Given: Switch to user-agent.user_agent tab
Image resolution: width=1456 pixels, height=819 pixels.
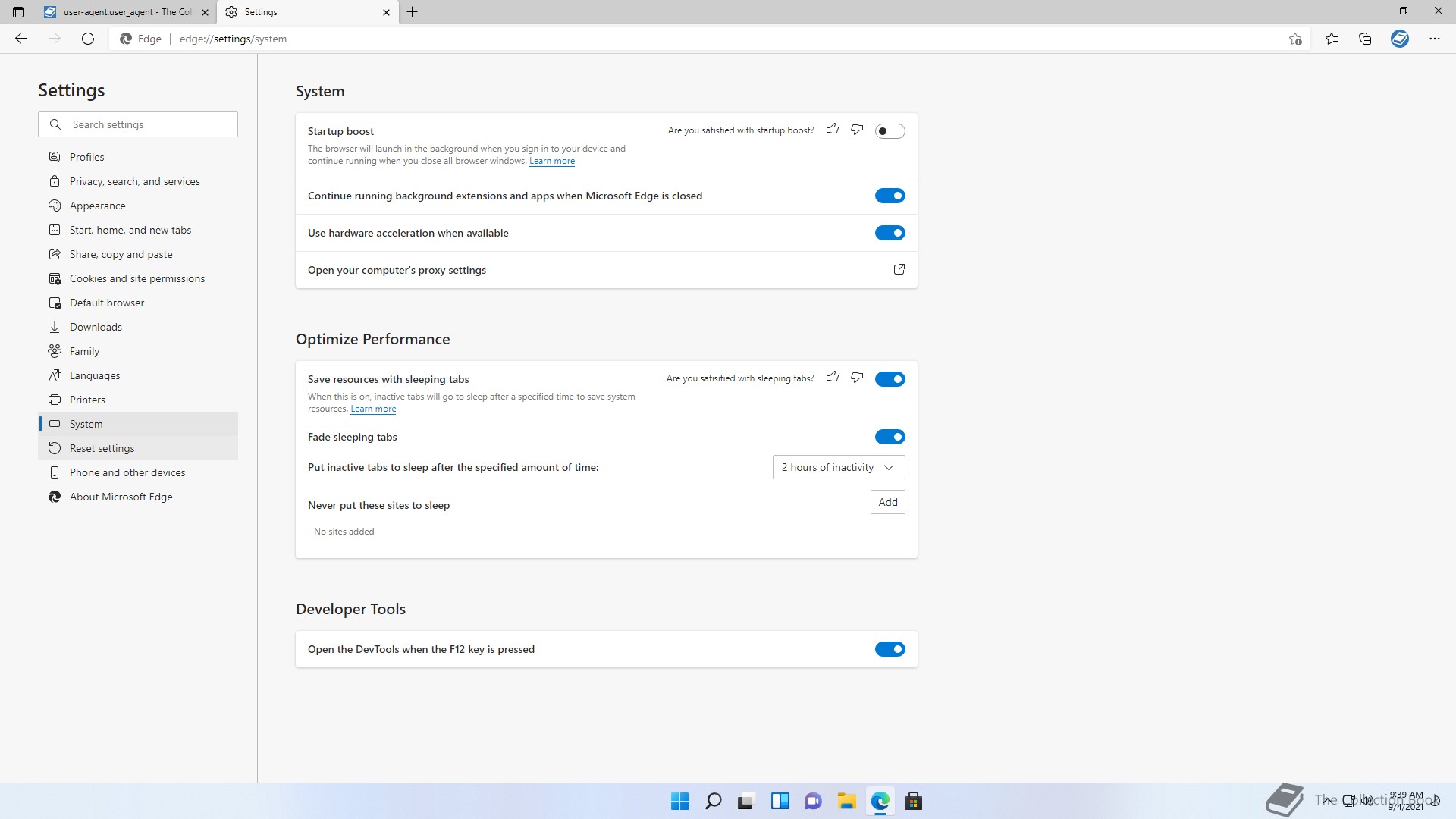Looking at the screenshot, I should (127, 12).
